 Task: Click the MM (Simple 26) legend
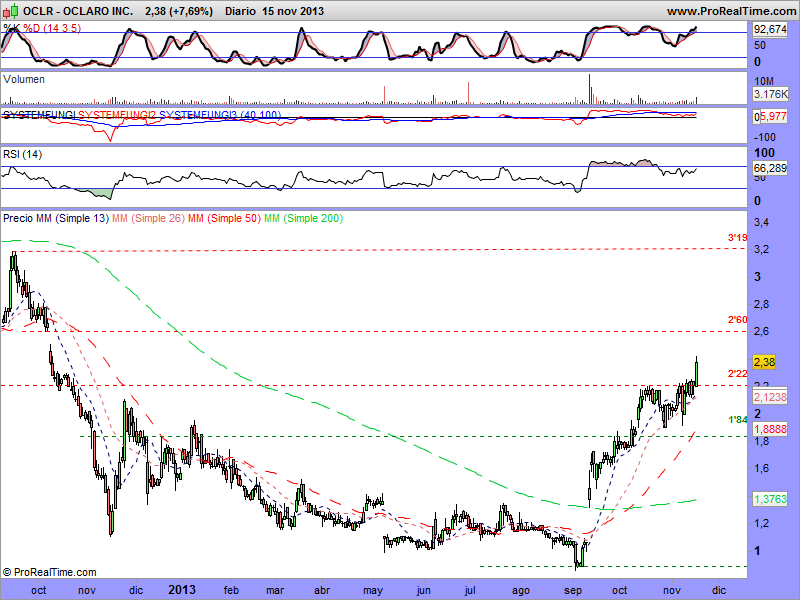148,218
